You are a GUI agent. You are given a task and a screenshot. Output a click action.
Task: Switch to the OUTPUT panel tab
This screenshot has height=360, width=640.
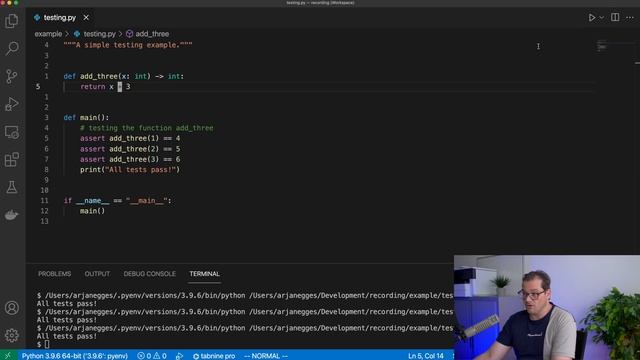click(x=97, y=274)
